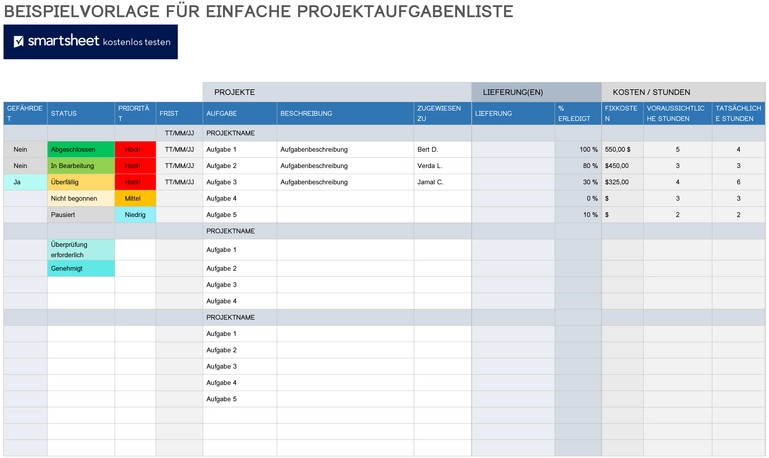This screenshot has width=769, height=458.
Task: Select the Pausiert status cell
Action: (81, 215)
